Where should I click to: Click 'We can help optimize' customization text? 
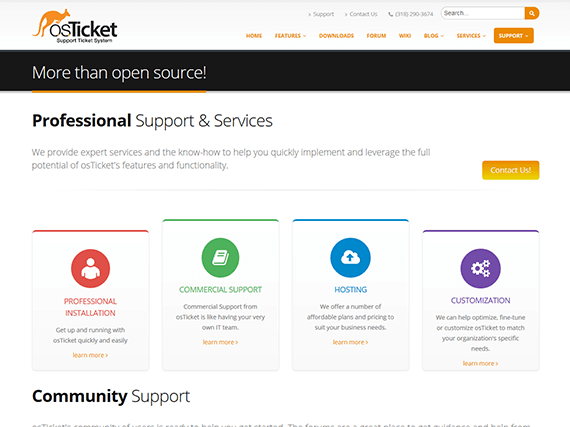click(x=481, y=333)
